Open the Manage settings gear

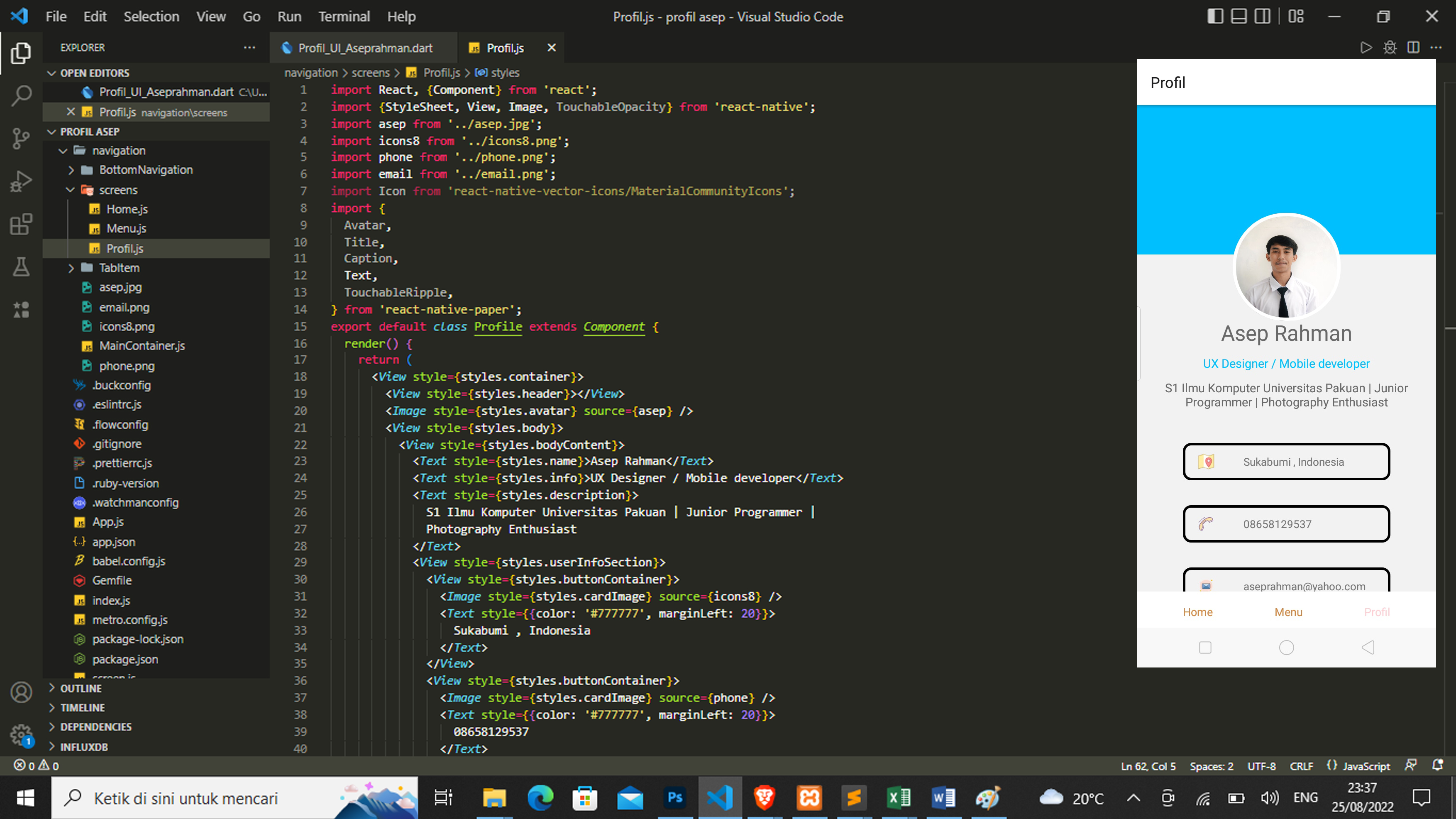(x=21, y=735)
